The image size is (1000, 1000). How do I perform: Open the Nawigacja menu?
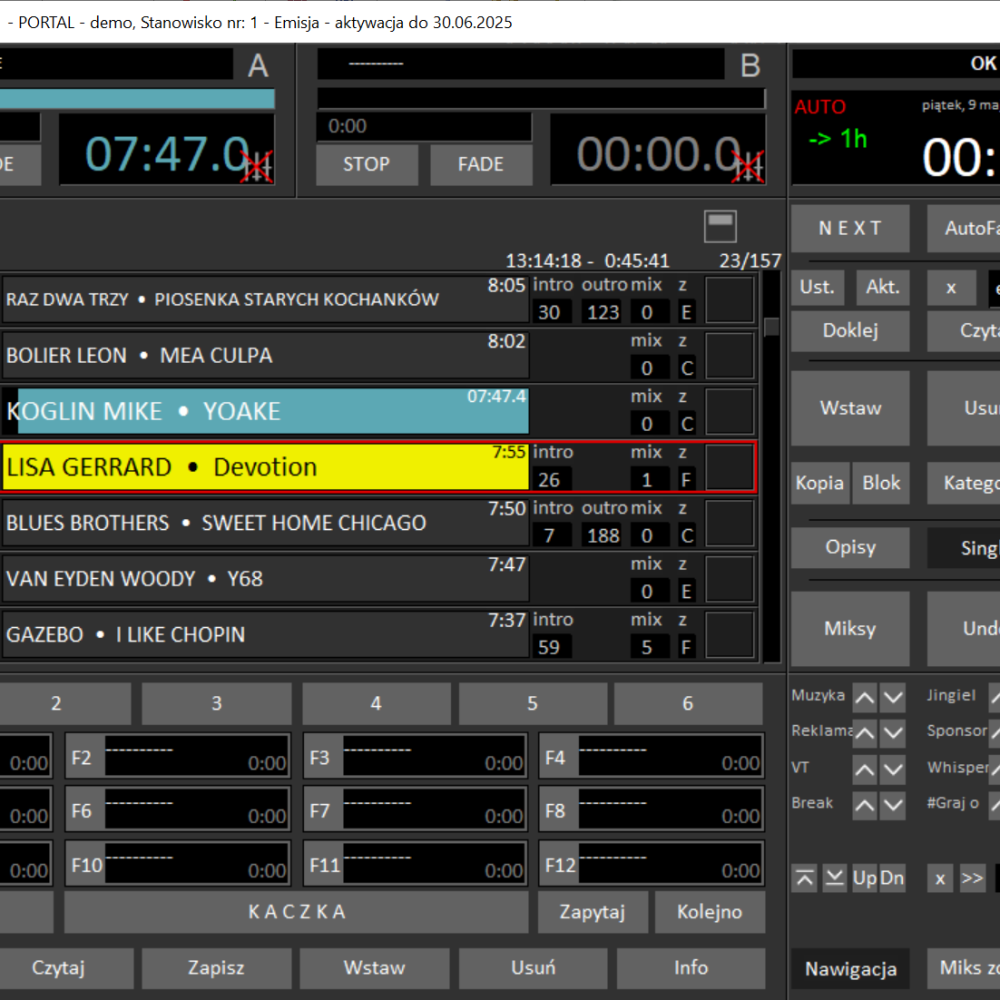(850, 968)
